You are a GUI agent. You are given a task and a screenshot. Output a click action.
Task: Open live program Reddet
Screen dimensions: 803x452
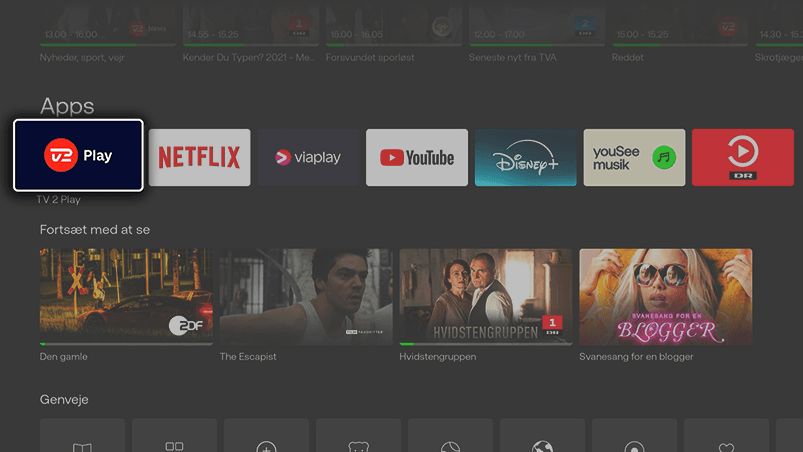tap(680, 32)
